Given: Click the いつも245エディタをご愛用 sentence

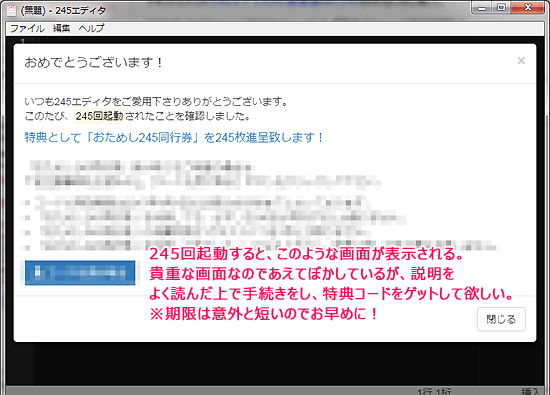Looking at the screenshot, I should coord(156,102).
